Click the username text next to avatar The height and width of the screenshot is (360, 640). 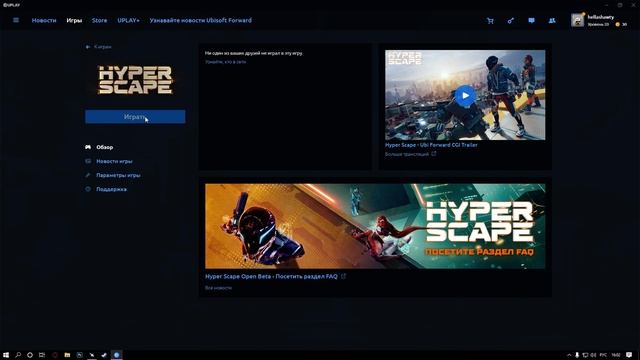pyautogui.click(x=601, y=17)
